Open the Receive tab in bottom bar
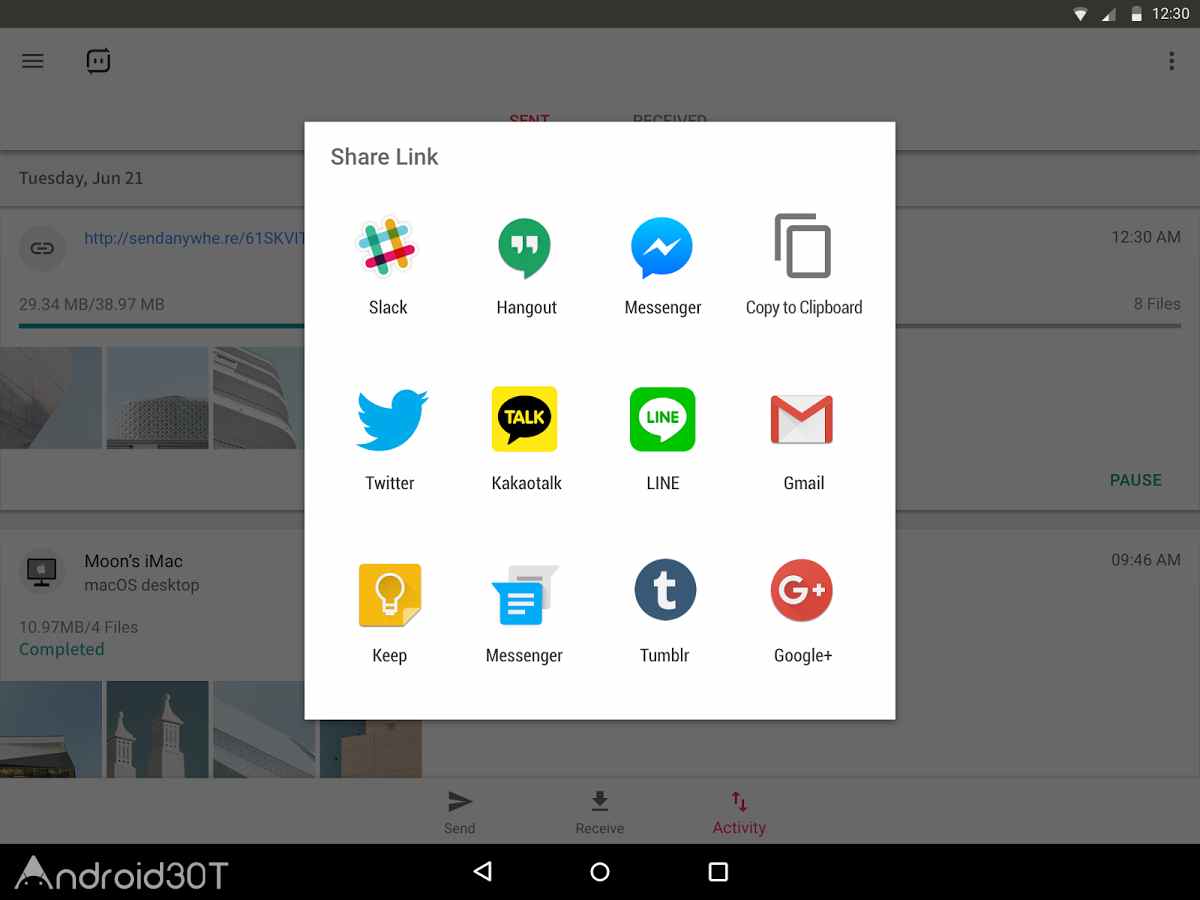The image size is (1200, 900). pos(599,812)
